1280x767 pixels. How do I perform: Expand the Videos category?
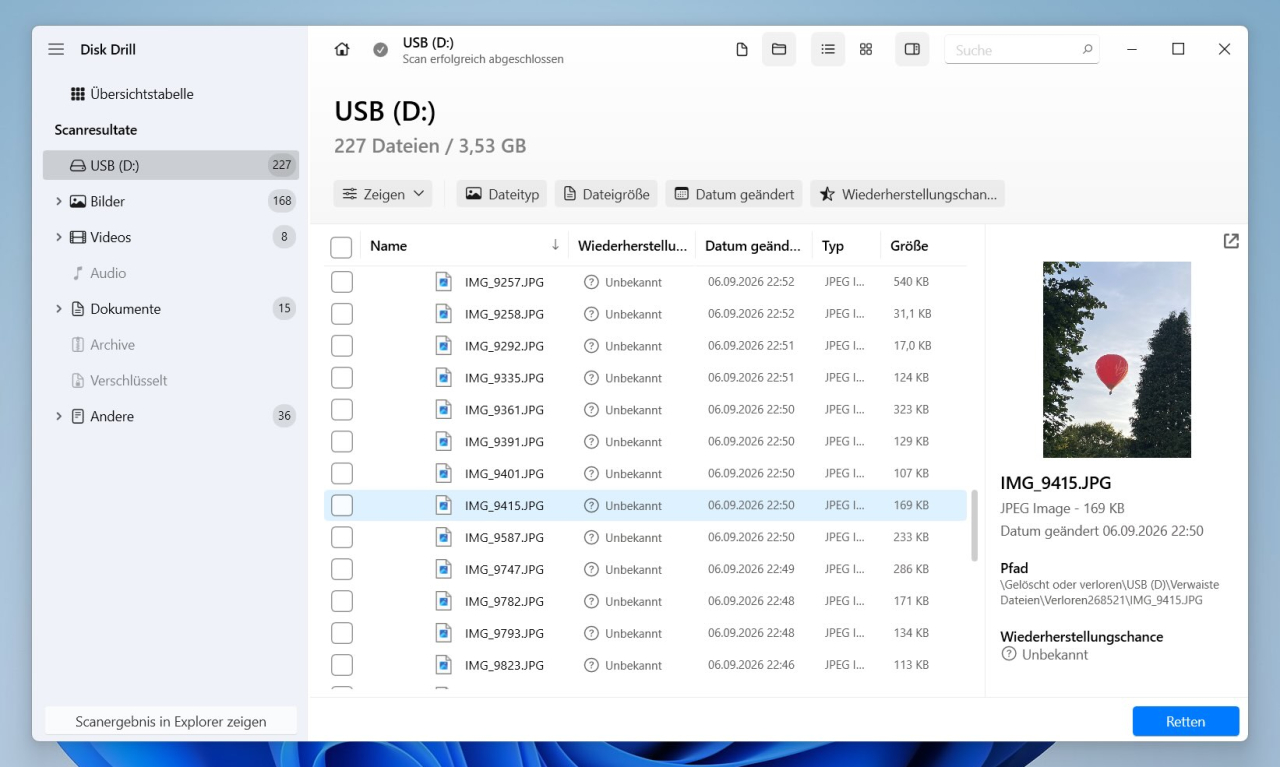(x=59, y=237)
